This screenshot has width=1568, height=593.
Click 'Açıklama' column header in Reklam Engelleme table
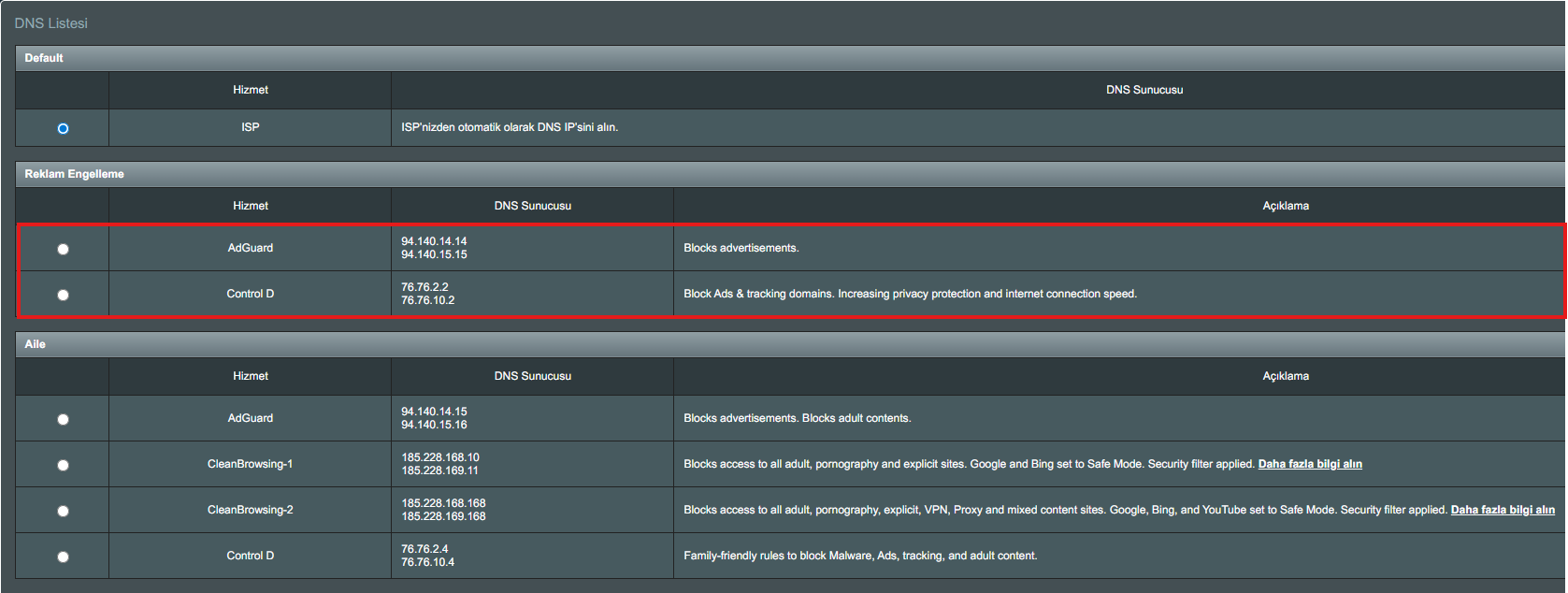[1286, 206]
